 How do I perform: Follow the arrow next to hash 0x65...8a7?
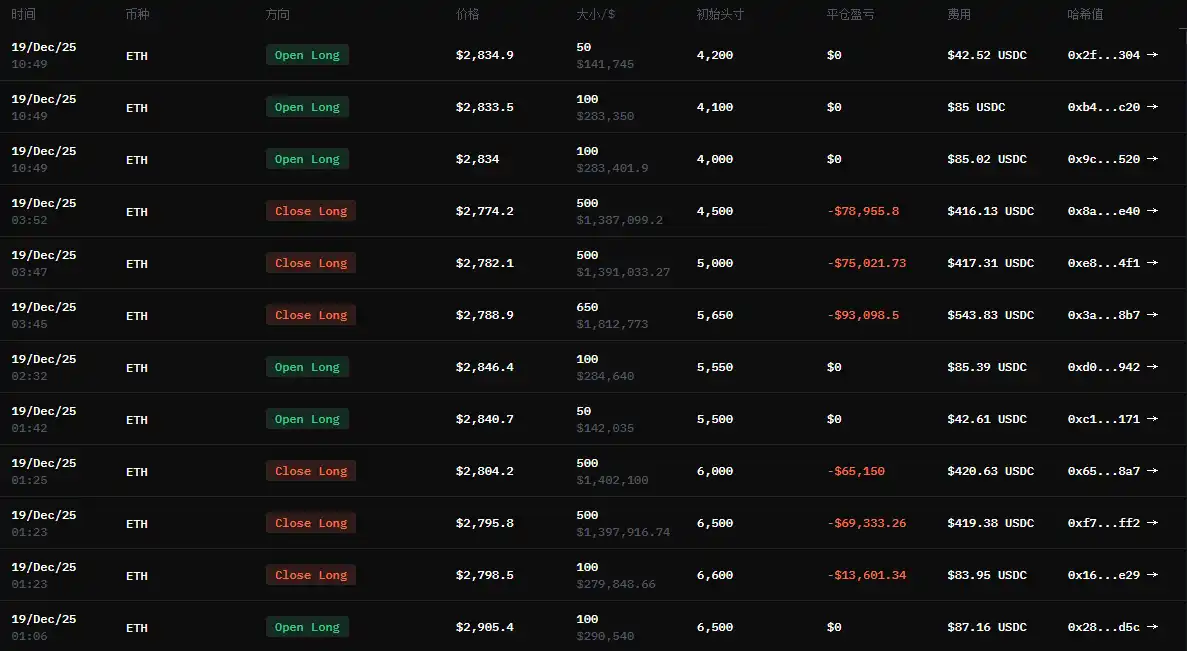pos(1152,471)
